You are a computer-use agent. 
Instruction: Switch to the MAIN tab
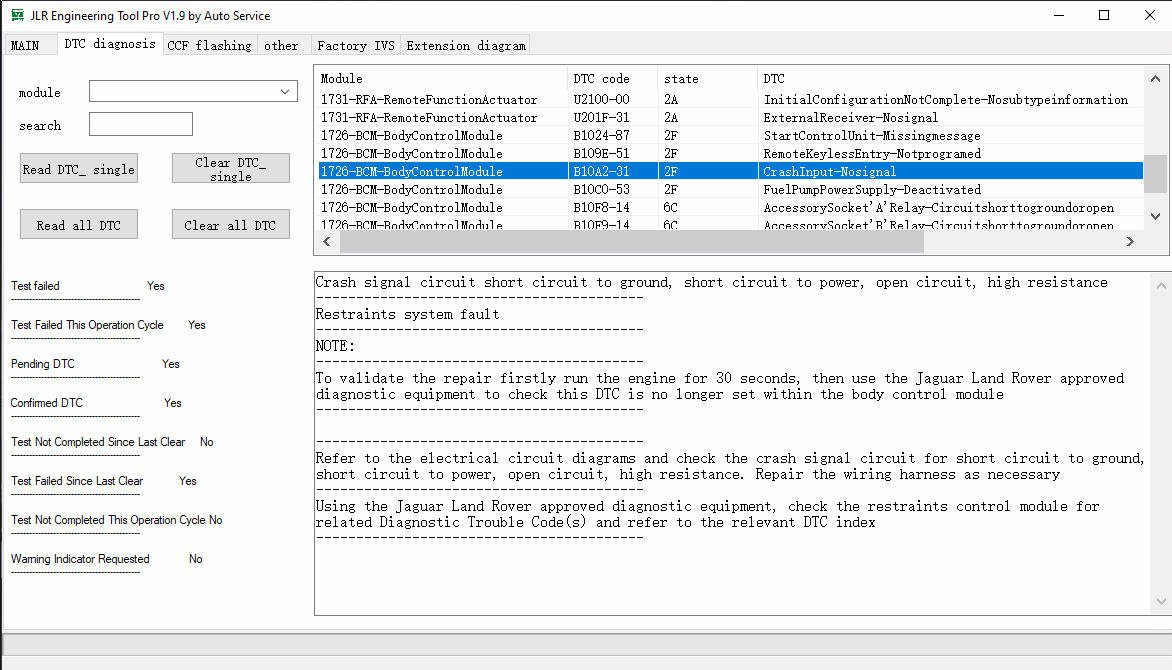pyautogui.click(x=29, y=45)
